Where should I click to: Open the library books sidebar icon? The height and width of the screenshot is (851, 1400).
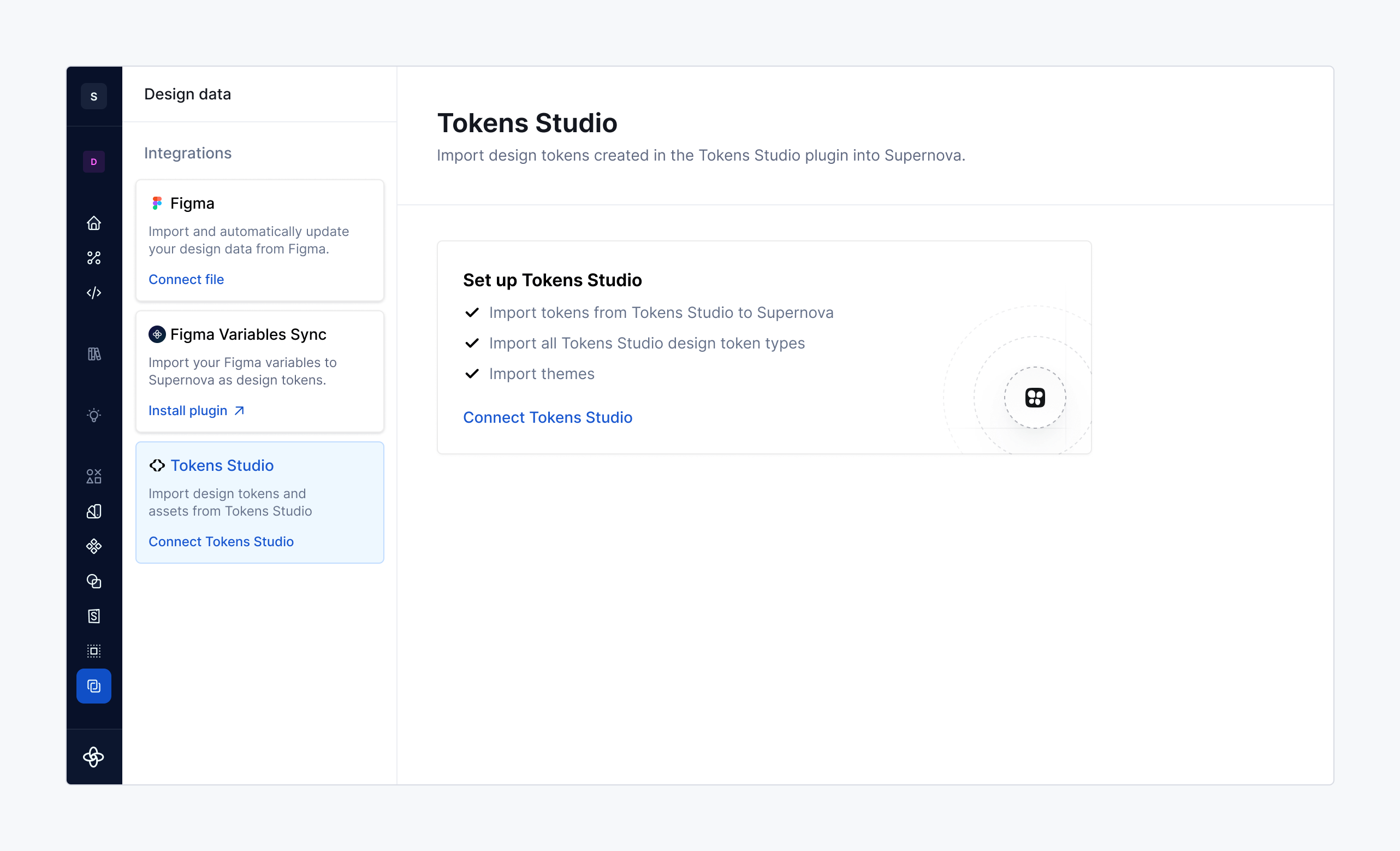coord(94,354)
